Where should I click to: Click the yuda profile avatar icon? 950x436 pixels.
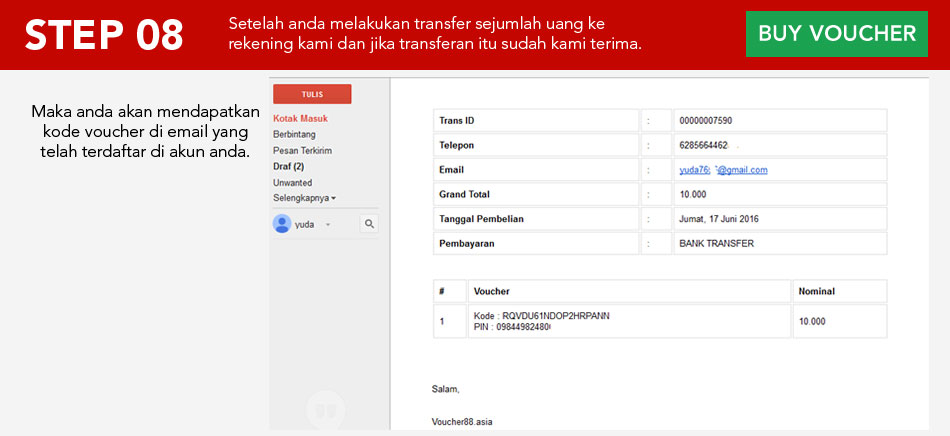(x=282, y=224)
